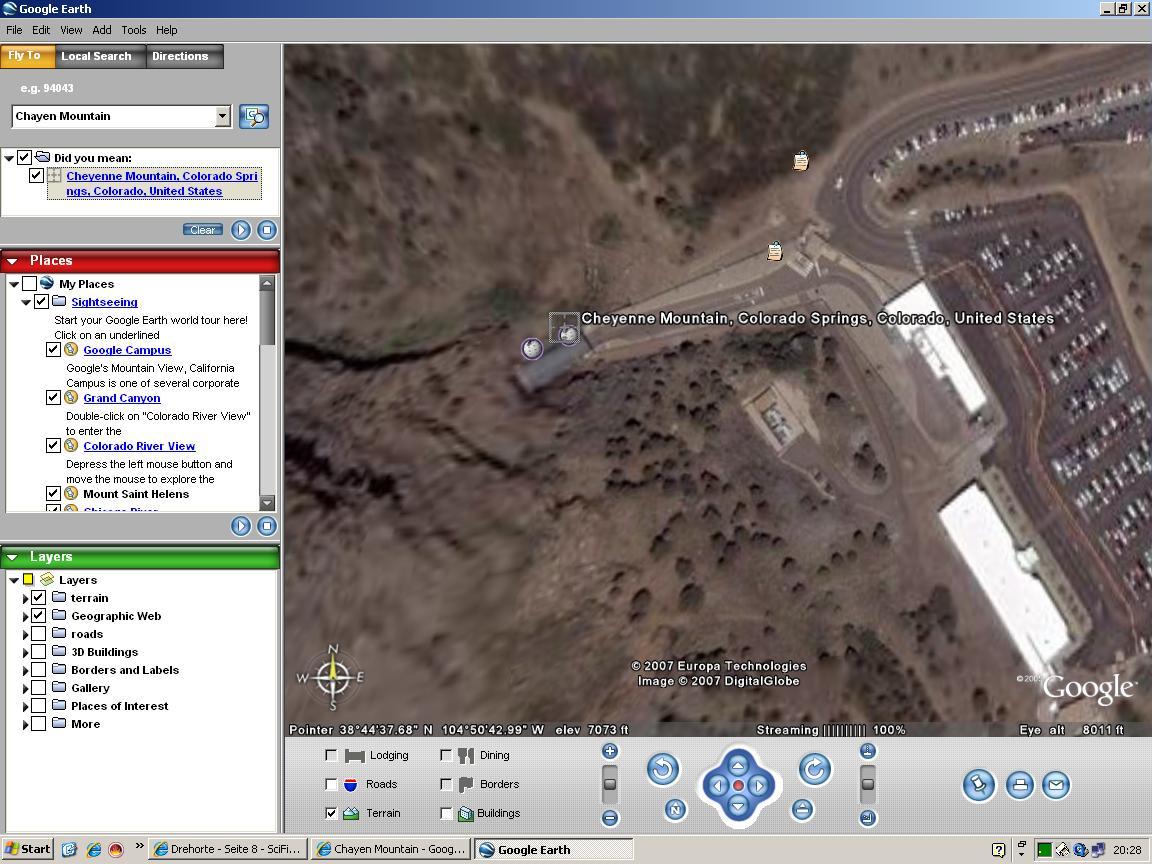Add a placemark with pushpin icon

coord(979,785)
